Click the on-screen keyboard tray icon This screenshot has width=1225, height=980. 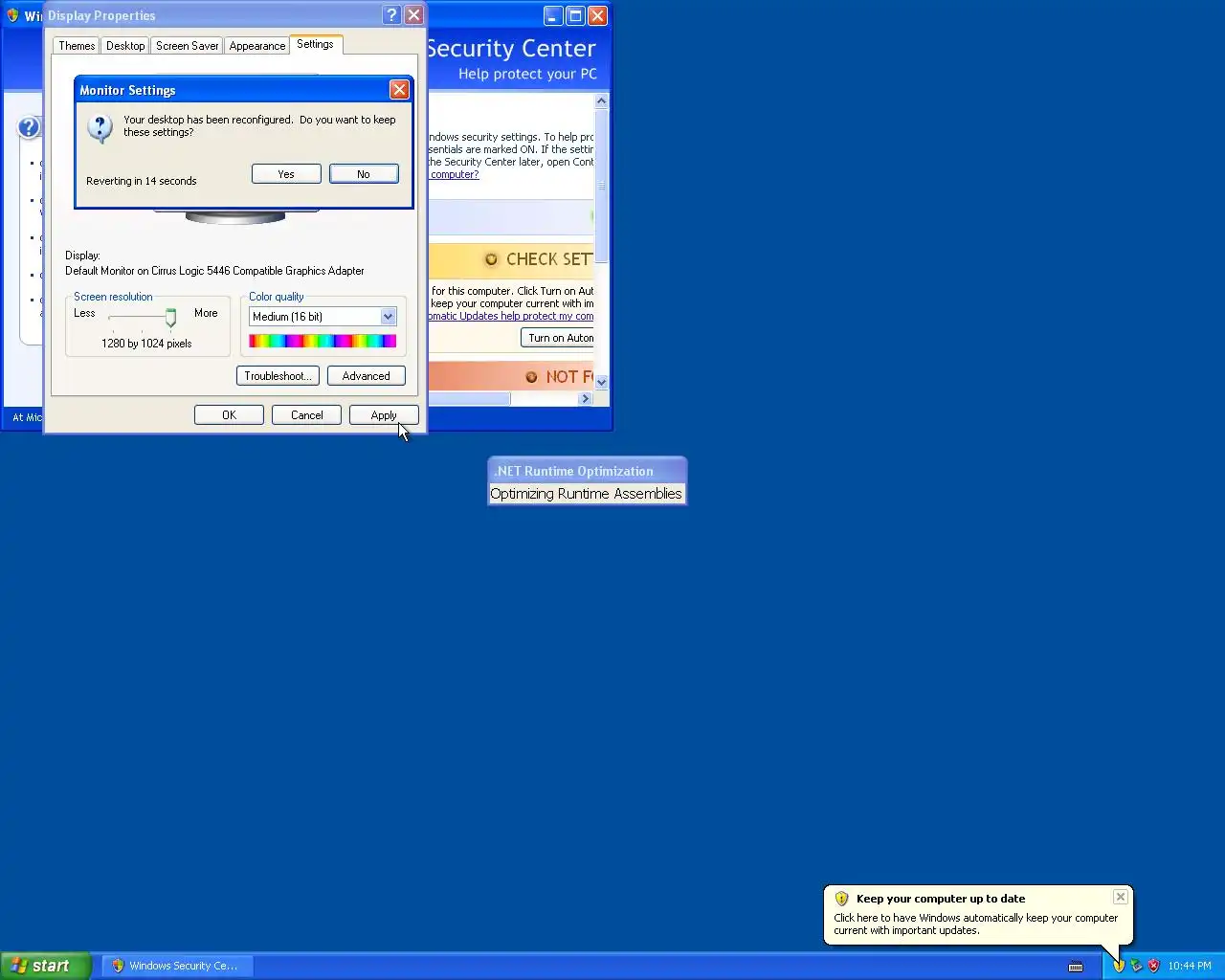pos(1076,967)
